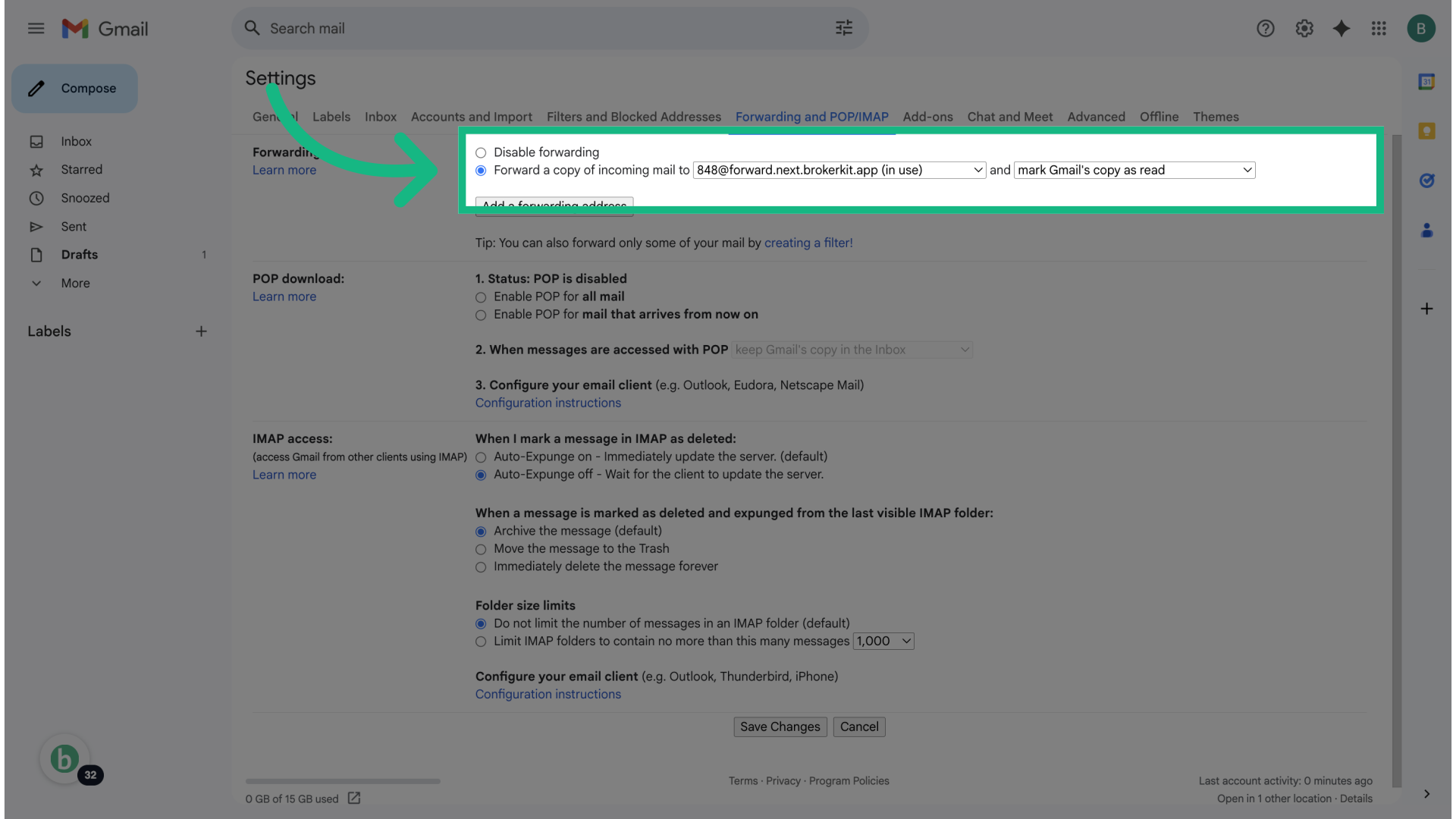Switch to Offline tab
The width and height of the screenshot is (1456, 819).
click(1159, 117)
